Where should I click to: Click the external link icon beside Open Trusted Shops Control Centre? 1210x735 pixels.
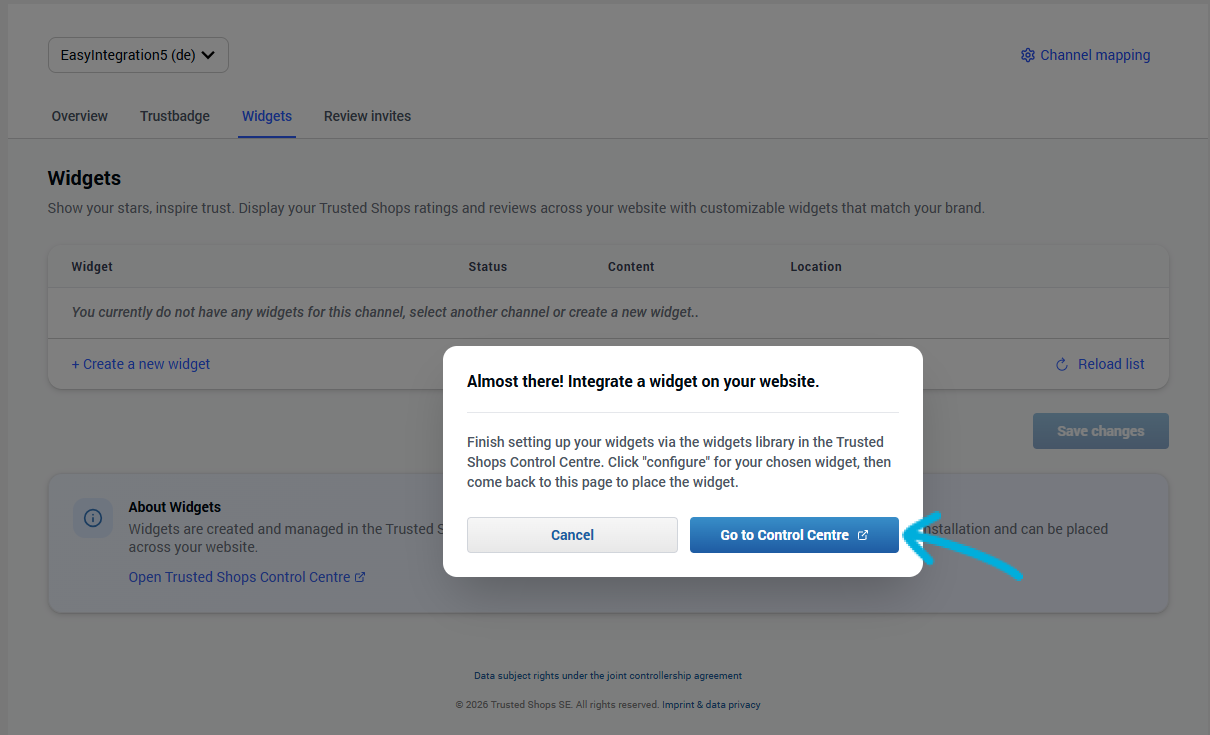coord(358,576)
